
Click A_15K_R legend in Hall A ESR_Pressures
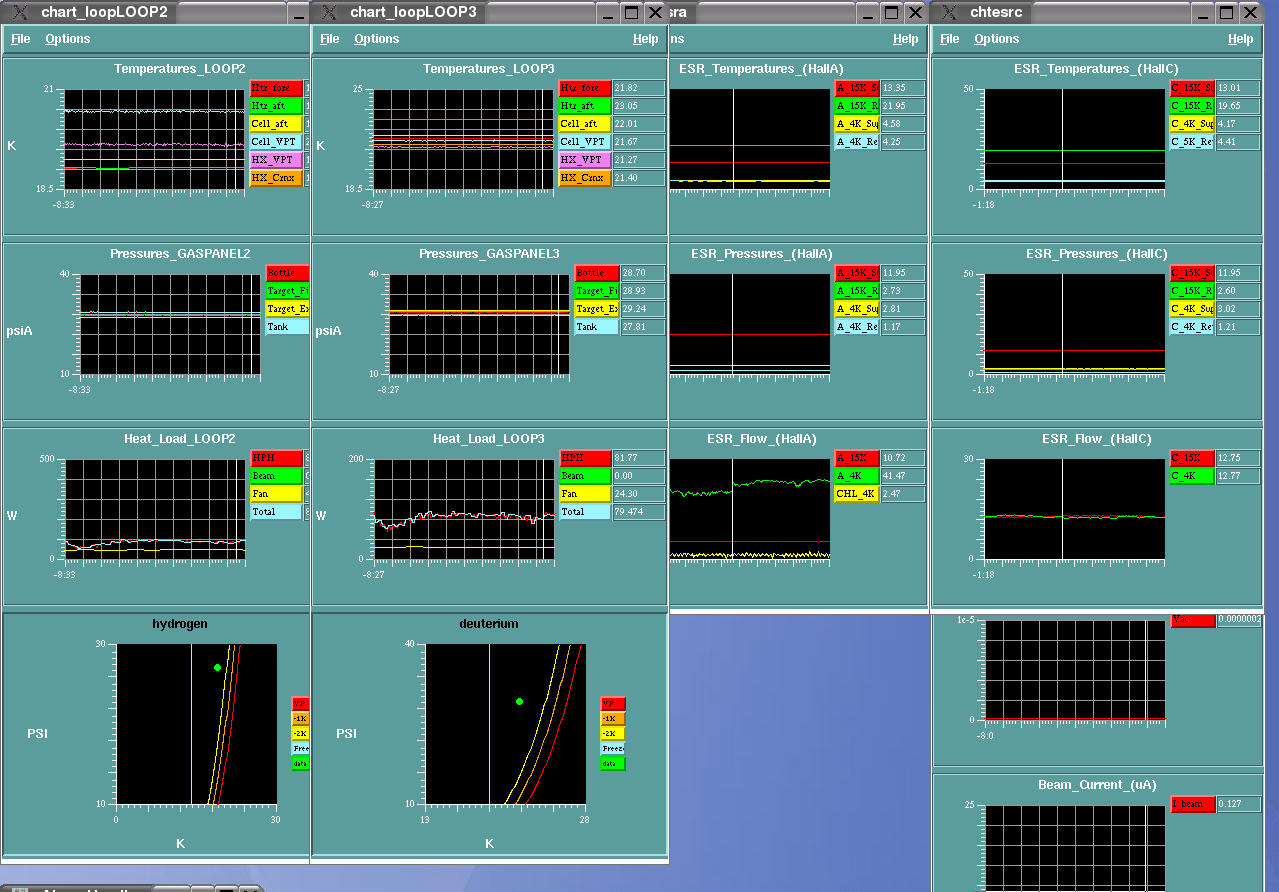(857, 291)
